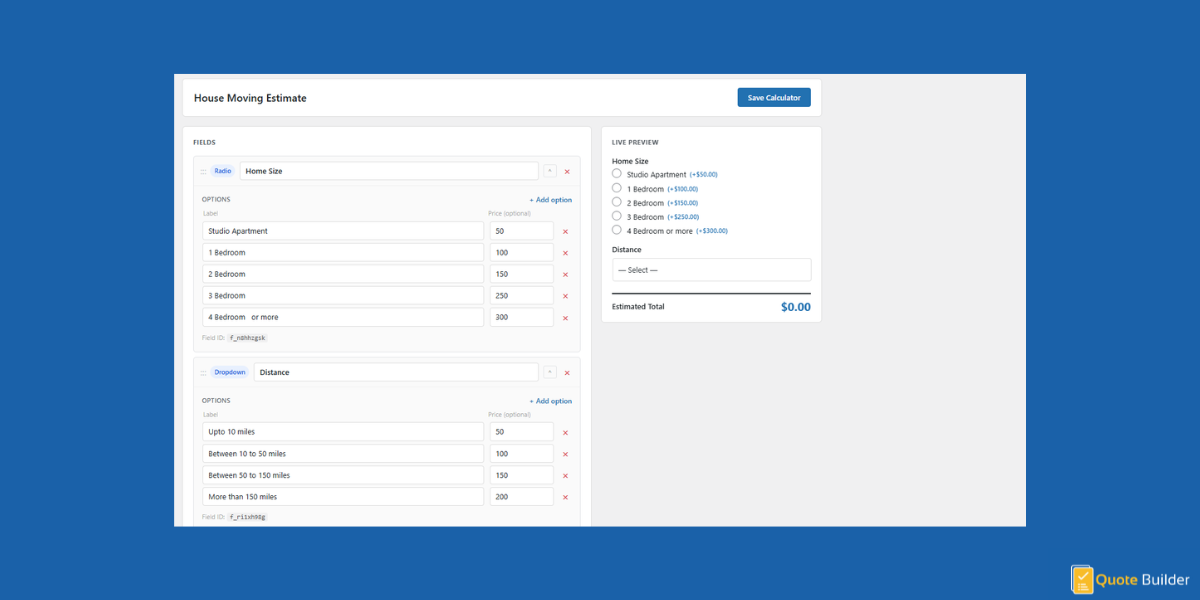
Task: Click the Home Size field name input
Action: coord(389,171)
